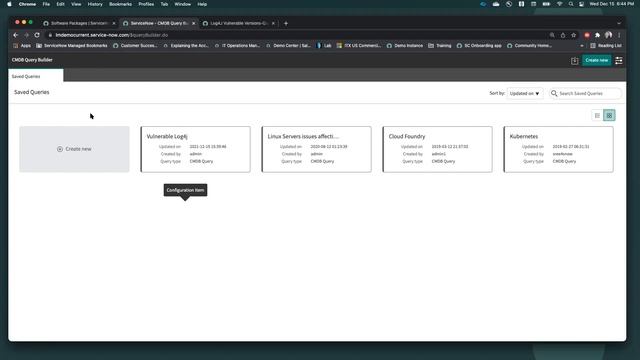This screenshot has height=360, width=640.
Task: Click the plus icon in the Create new card
Action: click(60, 149)
